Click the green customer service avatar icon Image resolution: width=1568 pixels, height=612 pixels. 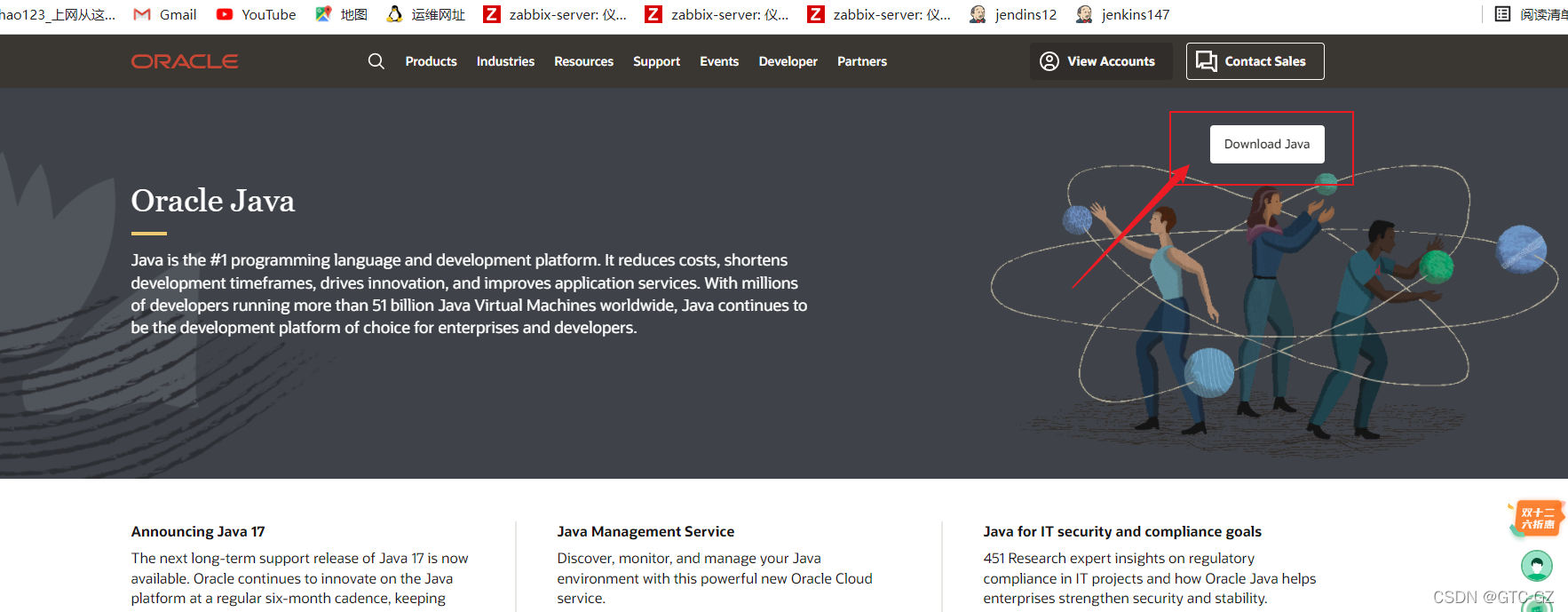click(1537, 566)
